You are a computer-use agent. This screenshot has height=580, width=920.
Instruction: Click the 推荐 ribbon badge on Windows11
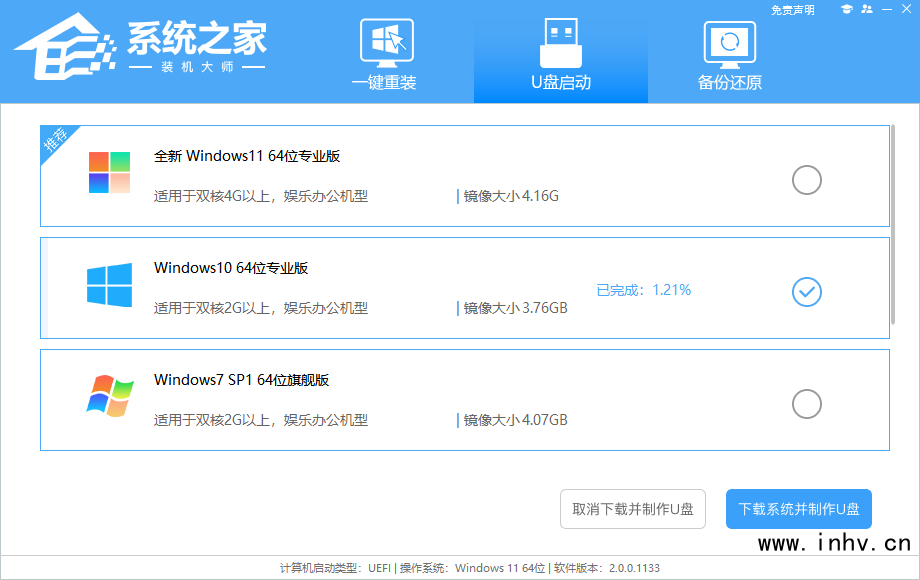pos(55,142)
